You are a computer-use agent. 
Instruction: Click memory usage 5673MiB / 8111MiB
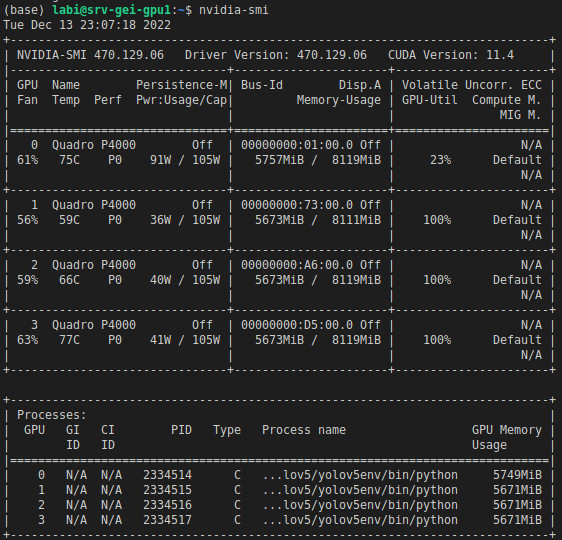pyautogui.click(x=318, y=220)
